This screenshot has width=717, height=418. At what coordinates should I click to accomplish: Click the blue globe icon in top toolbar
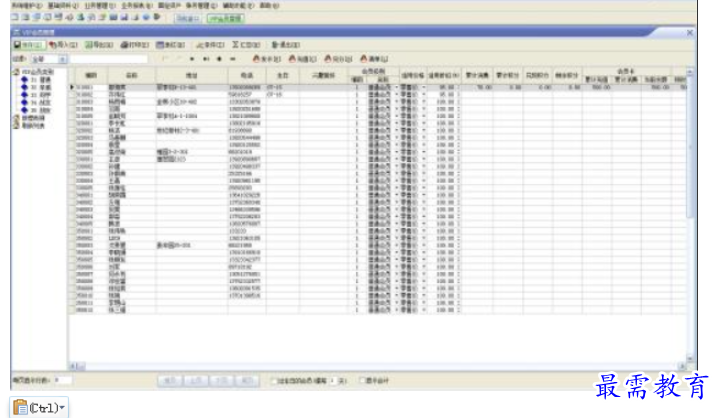146,17
